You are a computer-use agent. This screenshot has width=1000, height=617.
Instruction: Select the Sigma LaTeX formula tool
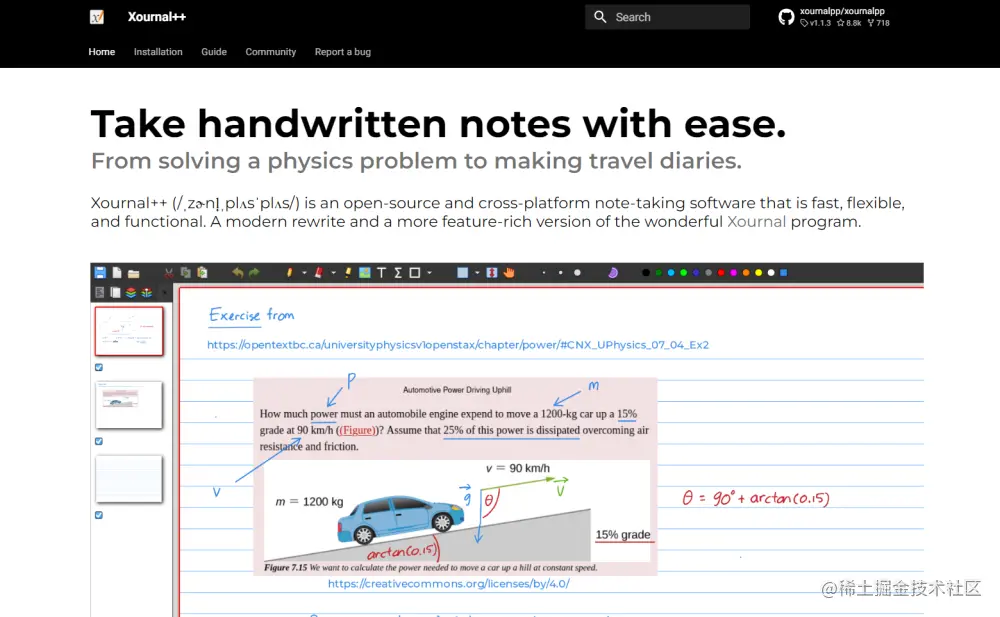point(398,272)
